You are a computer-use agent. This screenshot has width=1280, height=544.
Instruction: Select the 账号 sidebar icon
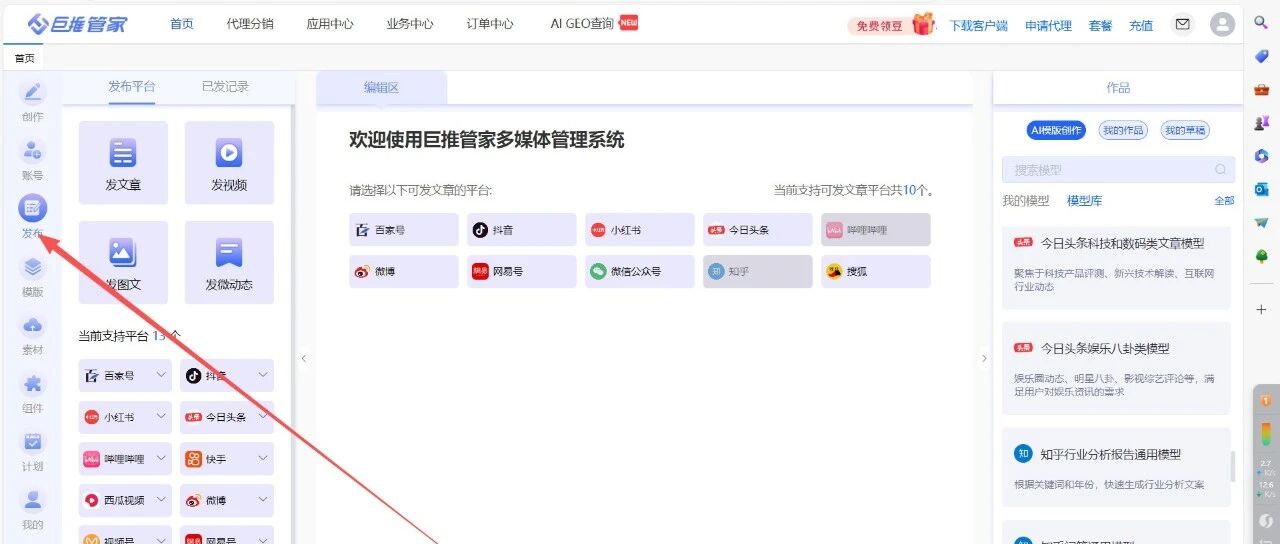pos(33,151)
